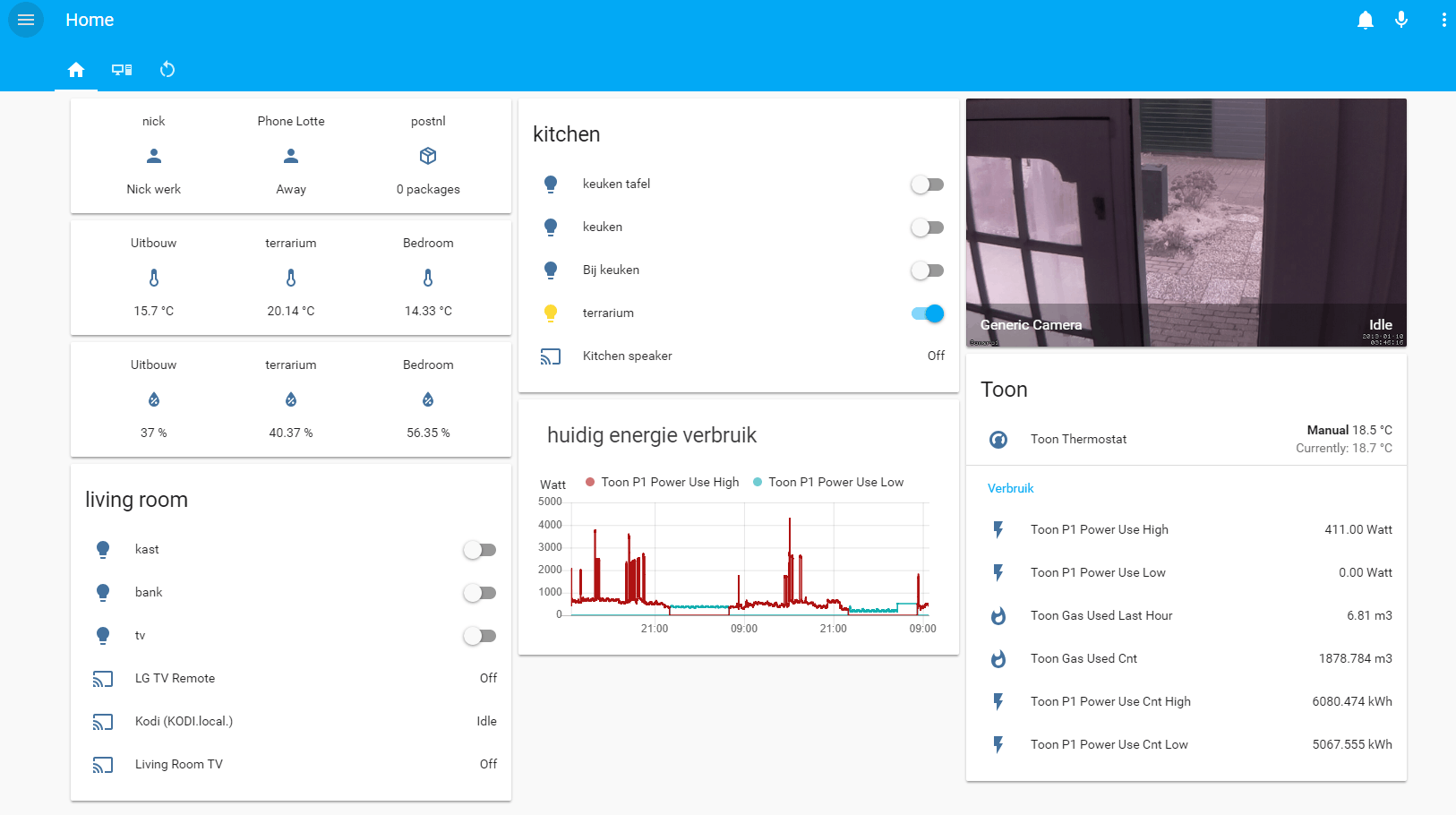
Task: Click the 6.81 m3 gas value
Action: [1369, 616]
